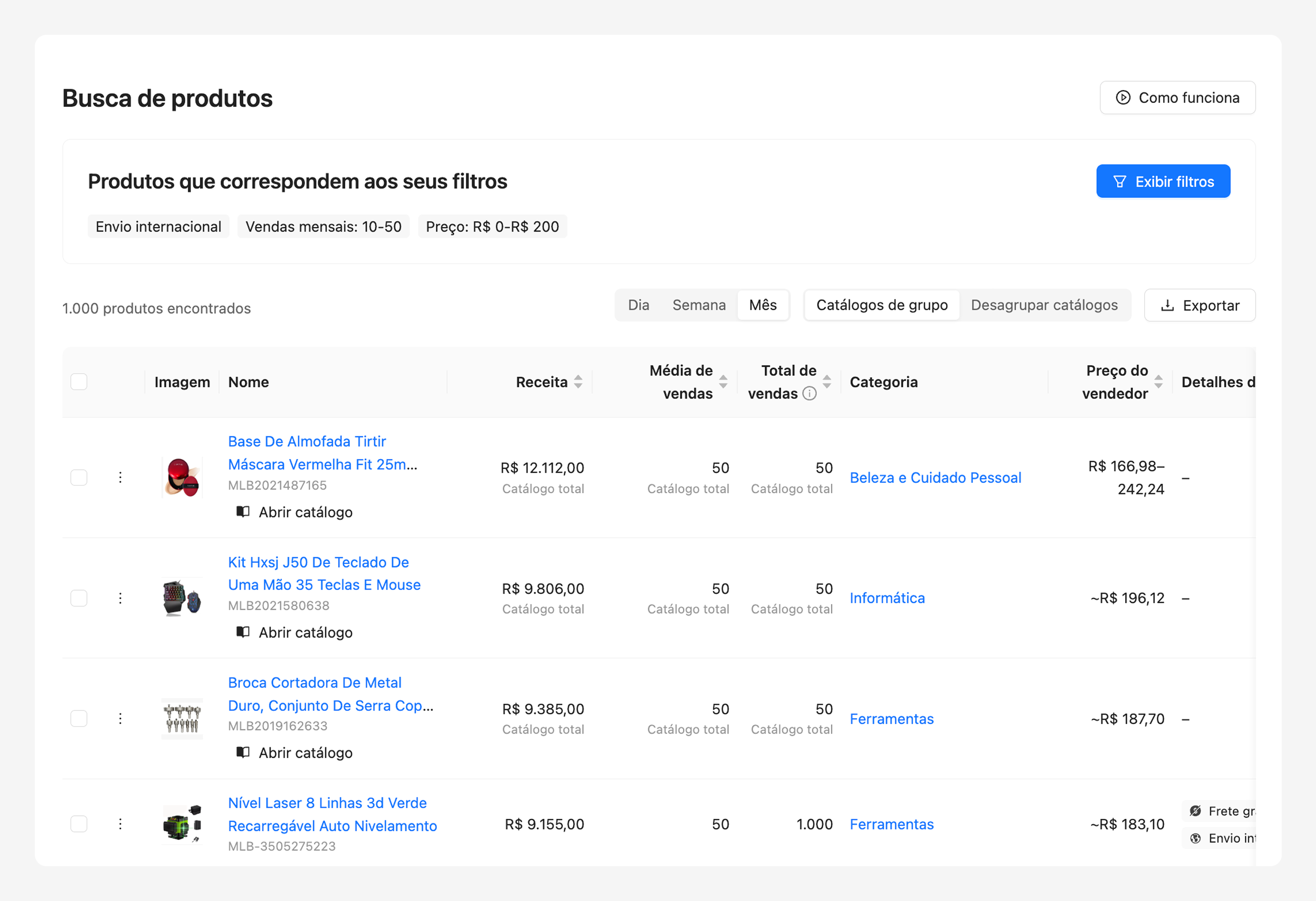Click Abrir catálogo under Kit Hxsj J50
The image size is (1316, 901).
(305, 633)
